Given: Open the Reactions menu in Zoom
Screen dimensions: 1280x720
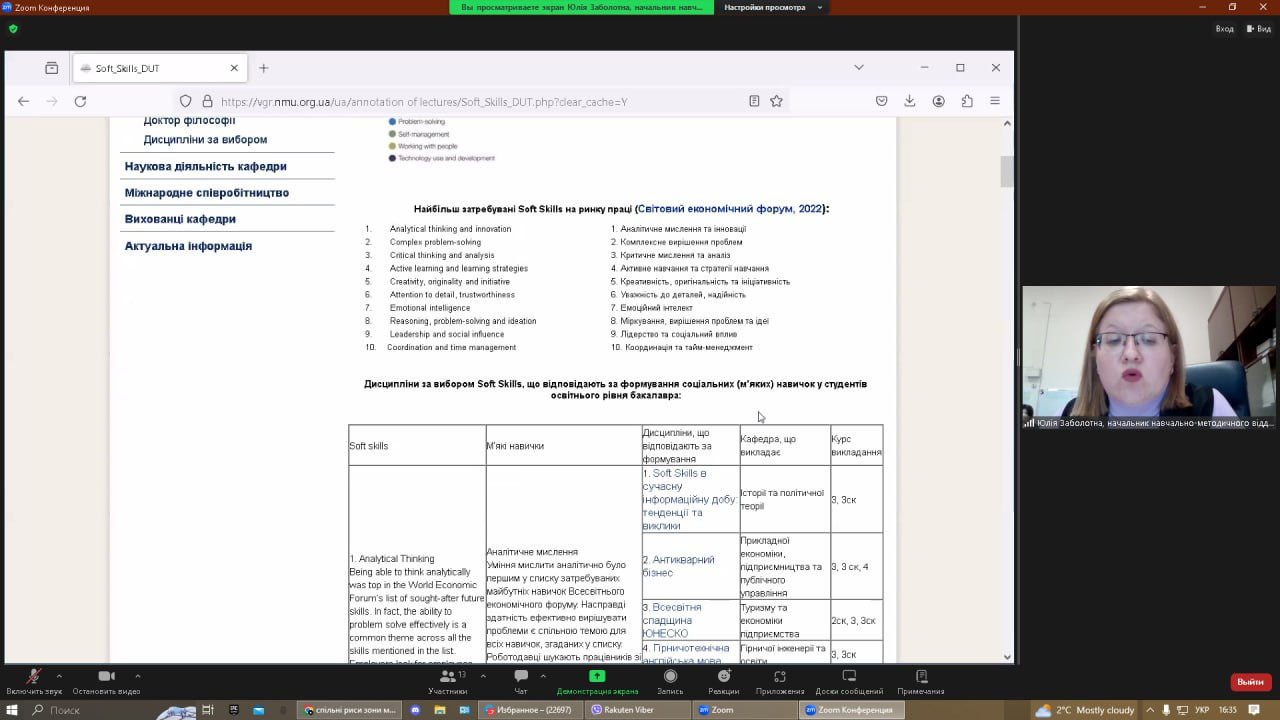Looking at the screenshot, I should pos(723,677).
